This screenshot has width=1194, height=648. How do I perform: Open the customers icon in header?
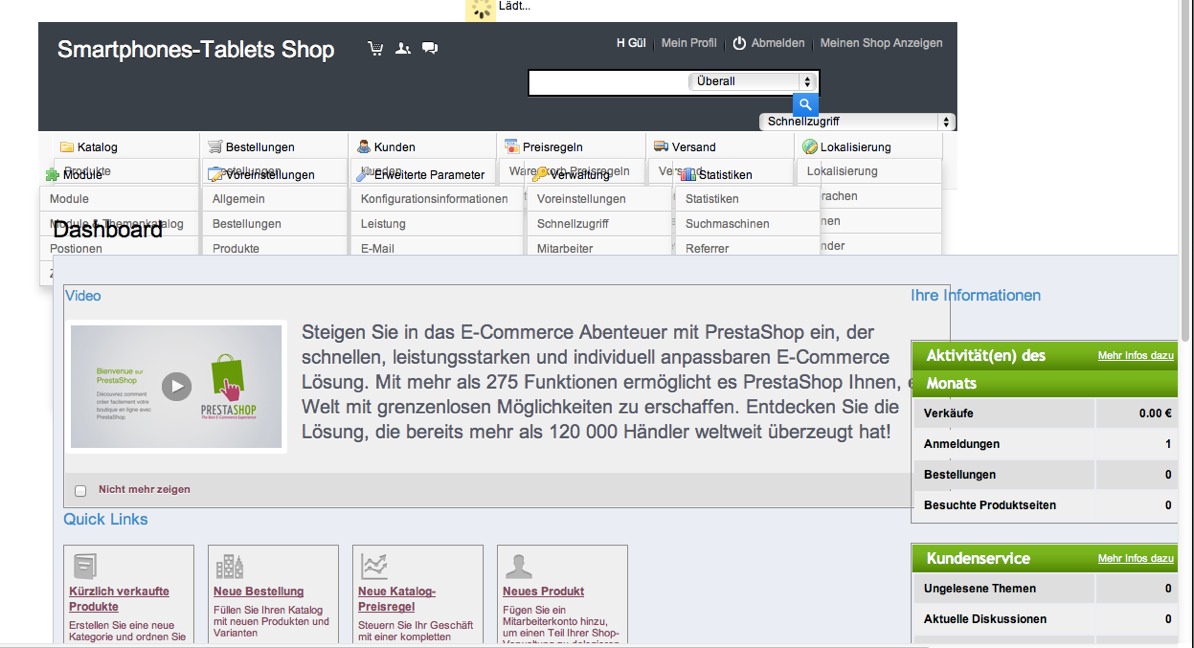coord(403,48)
